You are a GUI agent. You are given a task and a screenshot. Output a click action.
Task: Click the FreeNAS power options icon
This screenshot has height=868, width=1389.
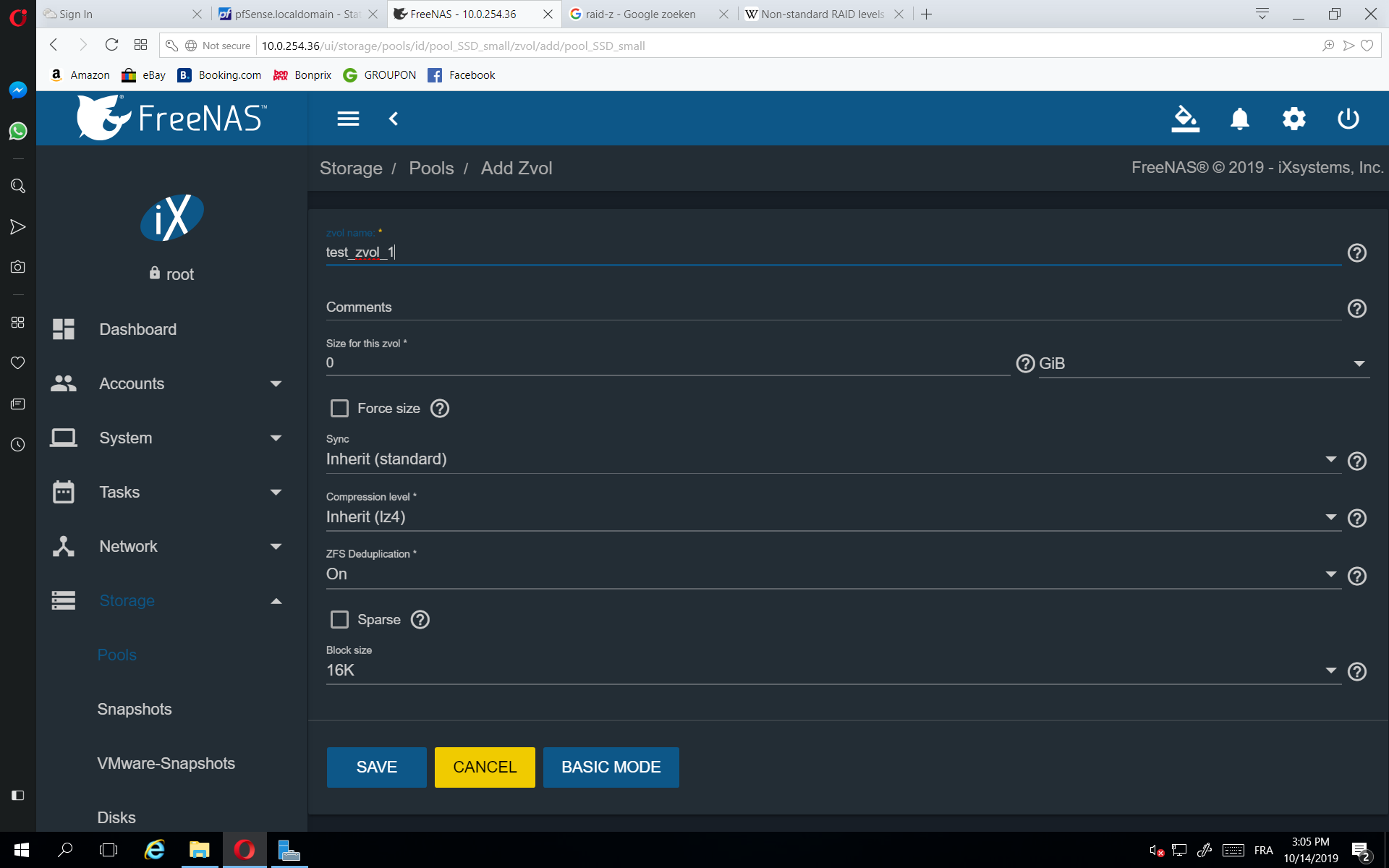pyautogui.click(x=1348, y=119)
